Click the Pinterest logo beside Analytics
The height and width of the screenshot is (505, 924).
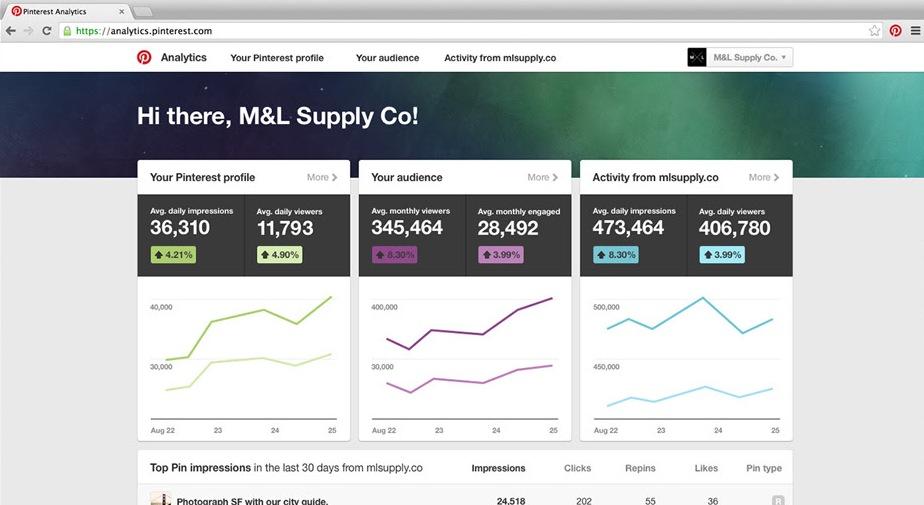pyautogui.click(x=144, y=57)
